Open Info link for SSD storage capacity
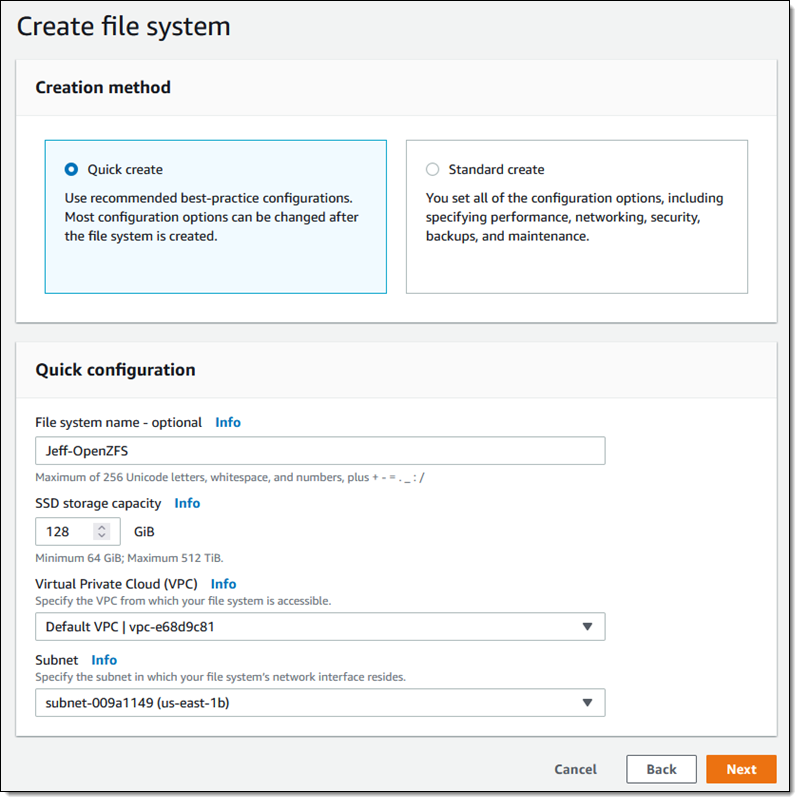This screenshot has width=800, height=802. point(187,503)
